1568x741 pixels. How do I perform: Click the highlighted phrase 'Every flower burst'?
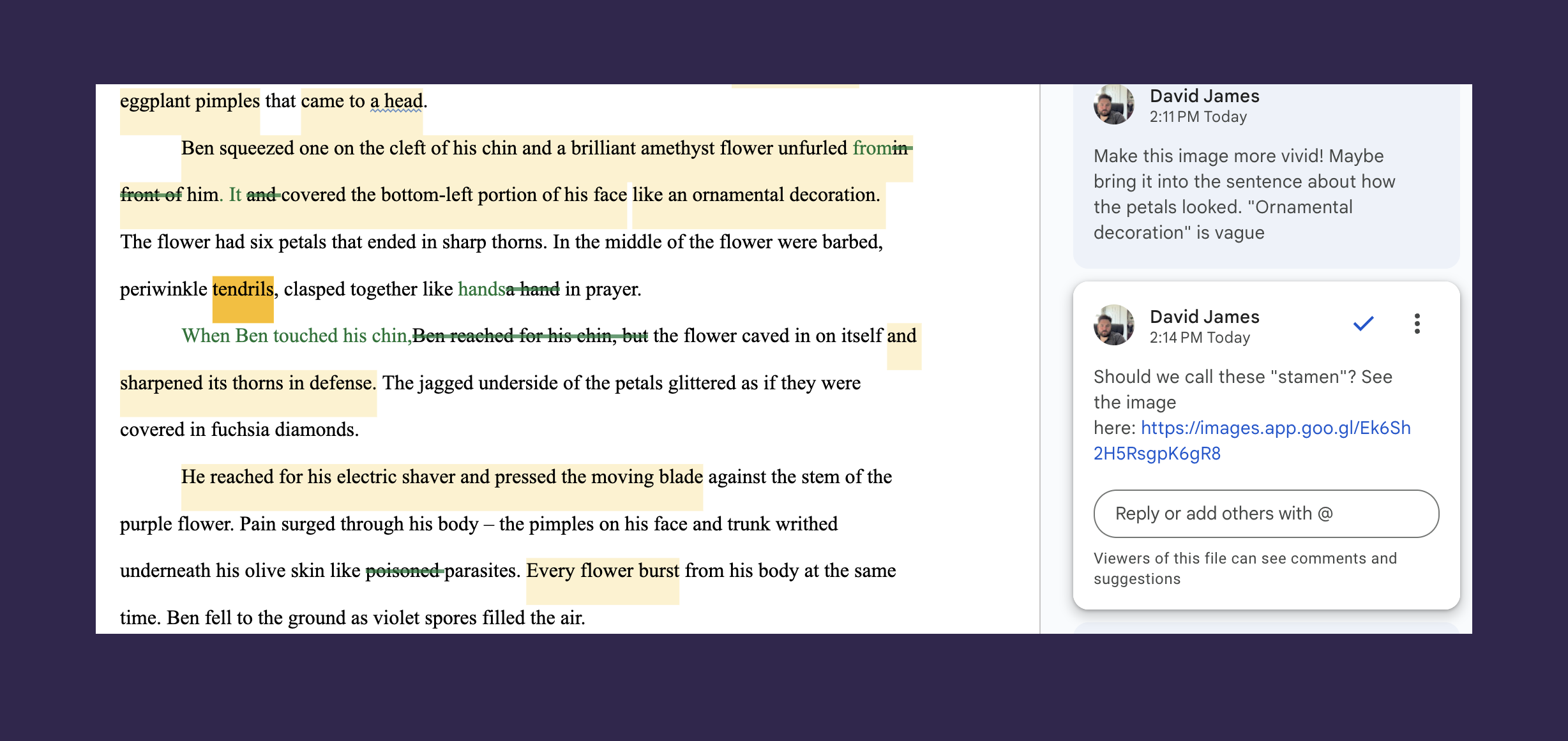point(603,571)
